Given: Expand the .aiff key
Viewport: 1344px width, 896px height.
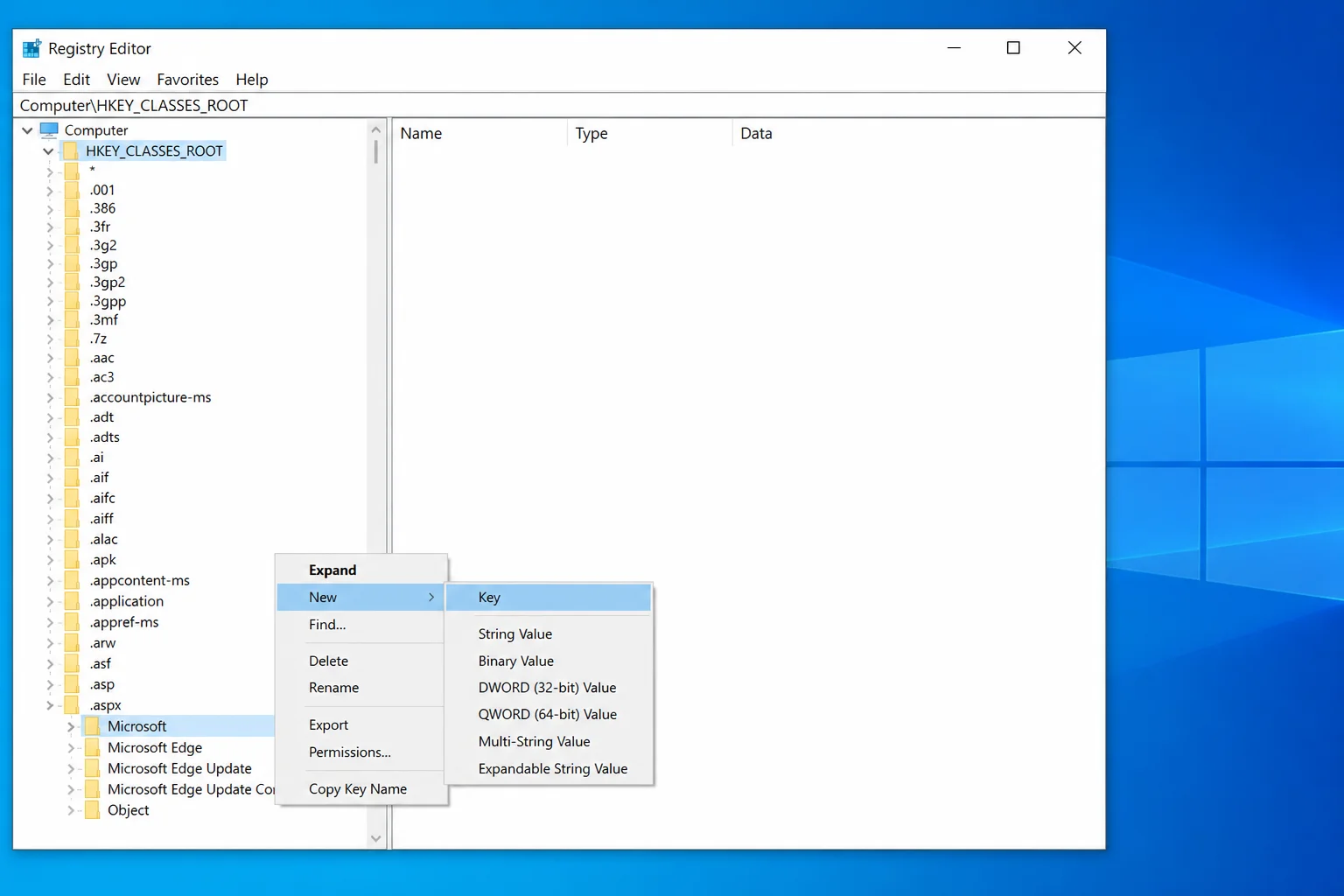Looking at the screenshot, I should 50,519.
